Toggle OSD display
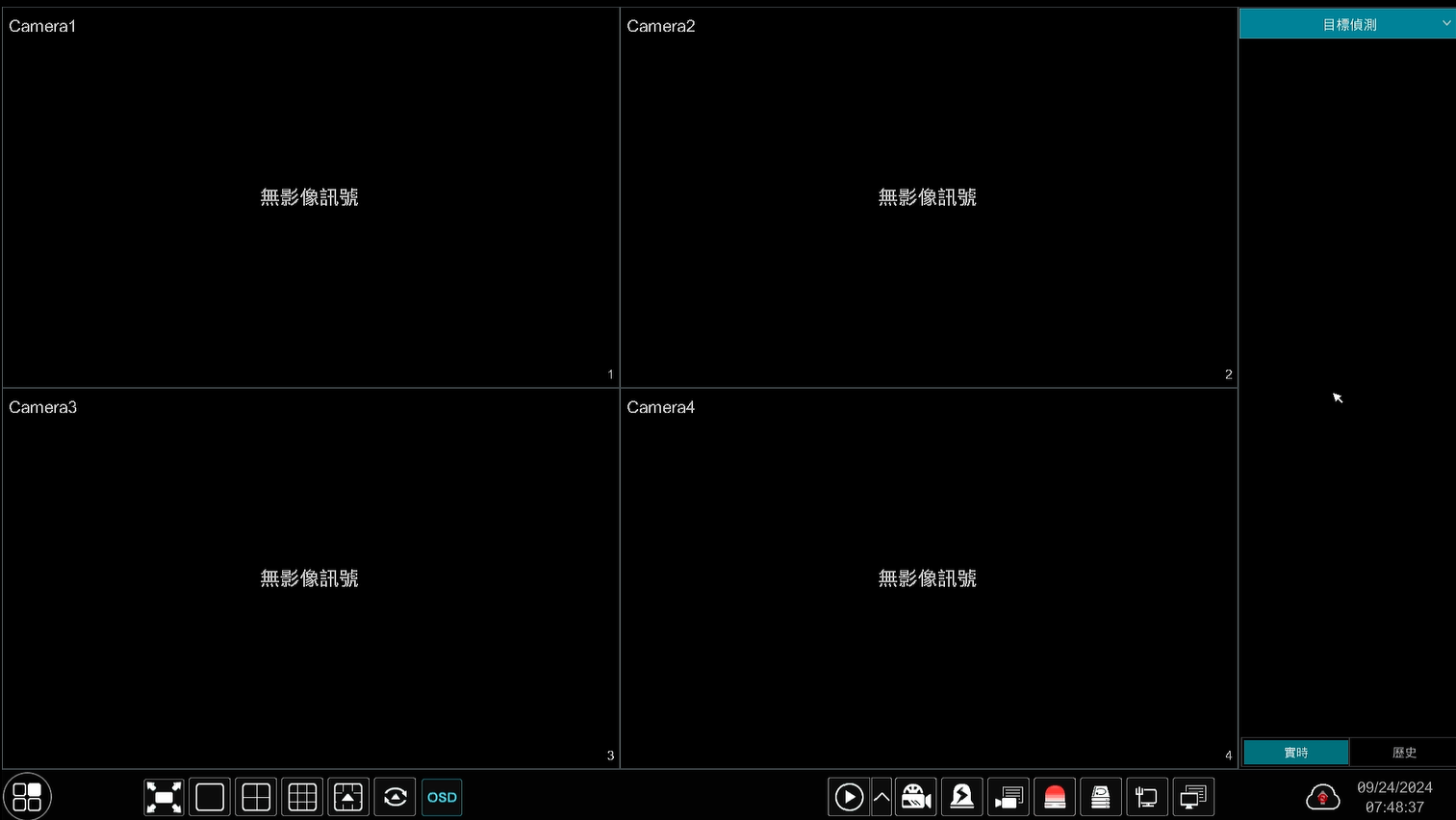 pyautogui.click(x=442, y=797)
